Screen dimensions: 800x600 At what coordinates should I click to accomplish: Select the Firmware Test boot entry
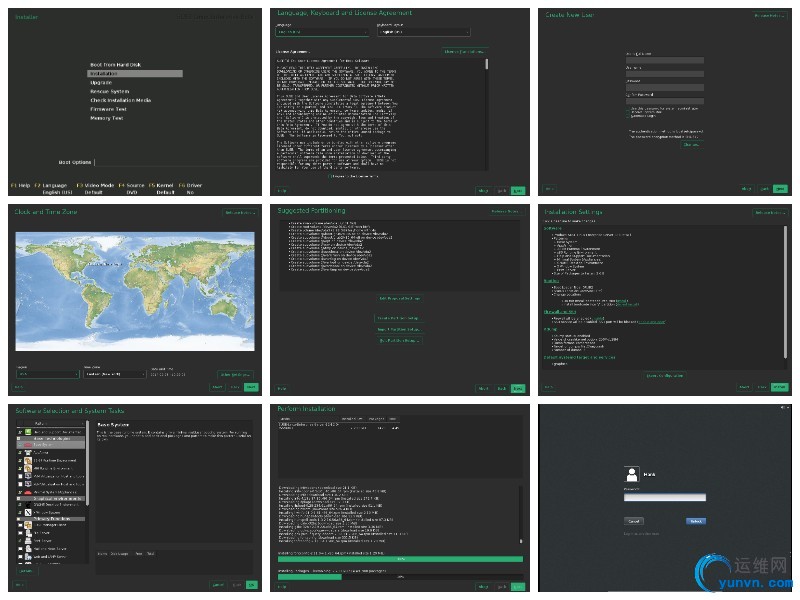click(x=108, y=109)
